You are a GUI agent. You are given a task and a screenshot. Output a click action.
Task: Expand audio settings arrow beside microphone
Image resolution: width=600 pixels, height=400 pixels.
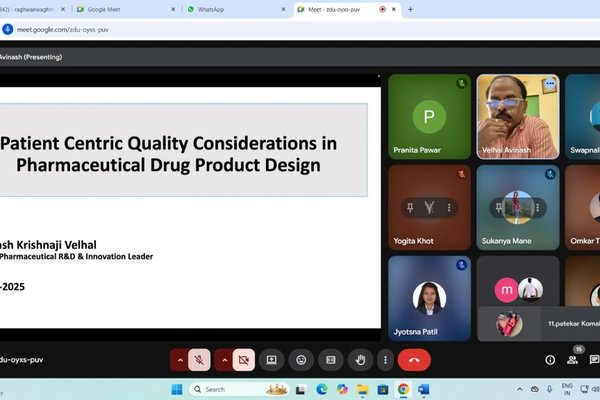coord(180,359)
